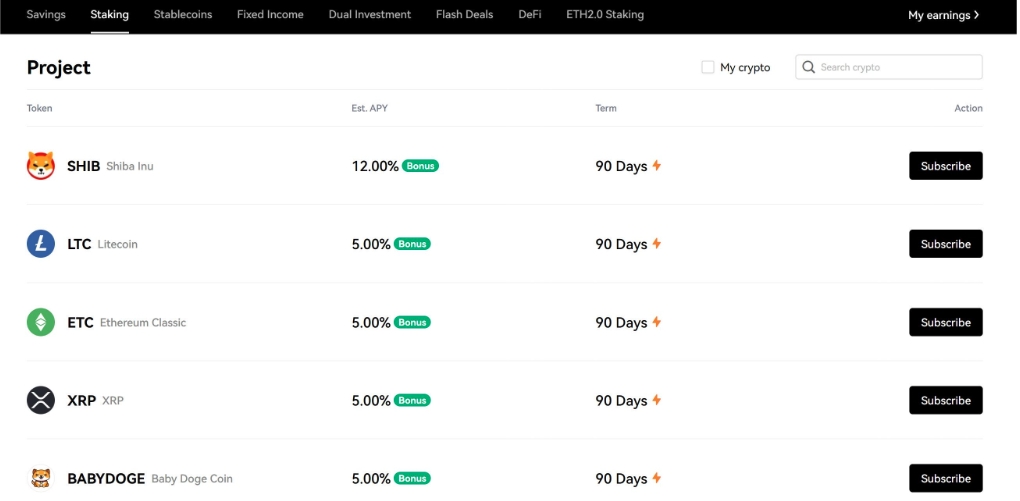Click the Litecoin logo icon
The height and width of the screenshot is (501, 1020).
point(40,244)
